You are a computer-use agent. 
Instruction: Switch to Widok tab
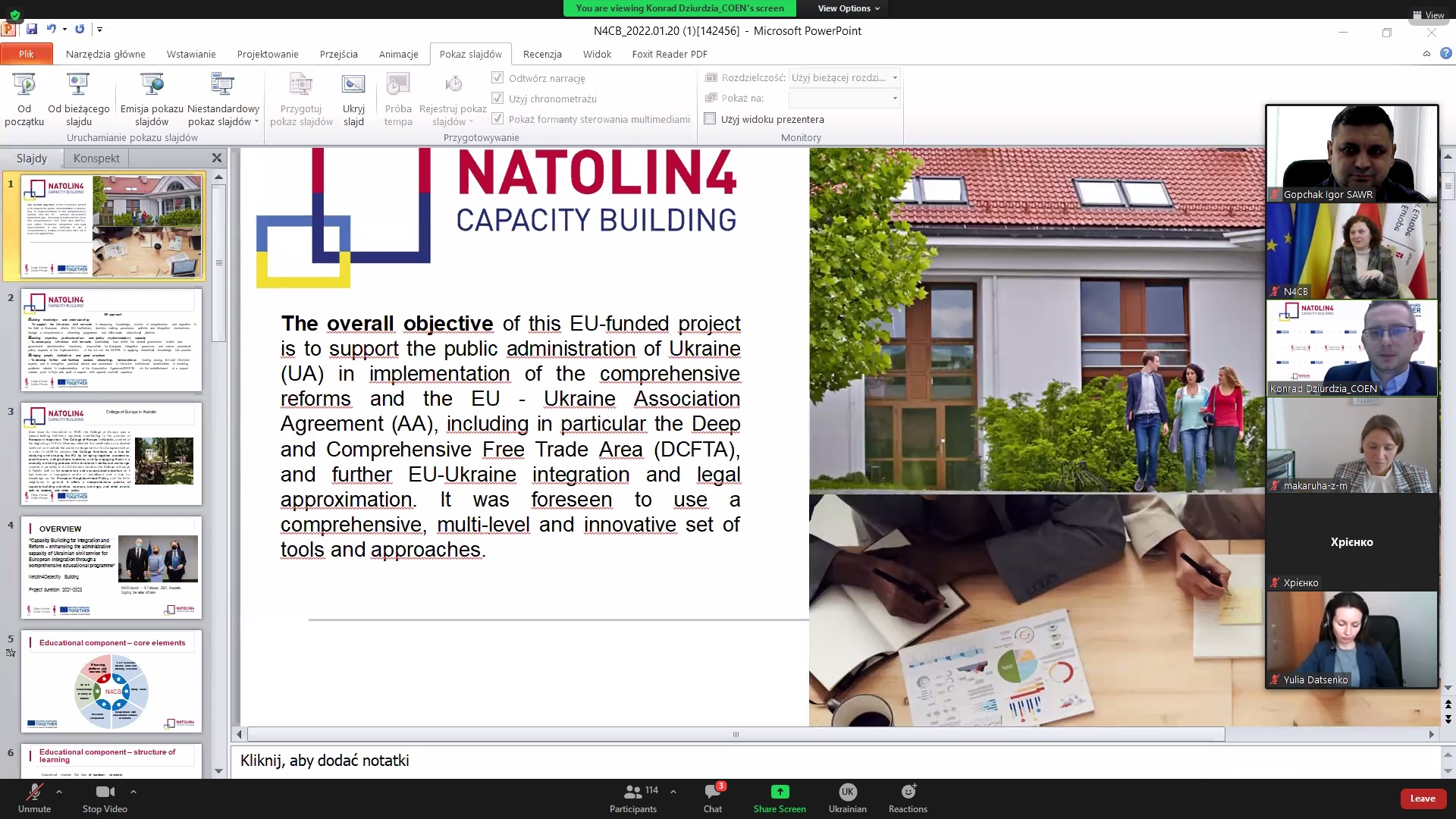tap(597, 54)
